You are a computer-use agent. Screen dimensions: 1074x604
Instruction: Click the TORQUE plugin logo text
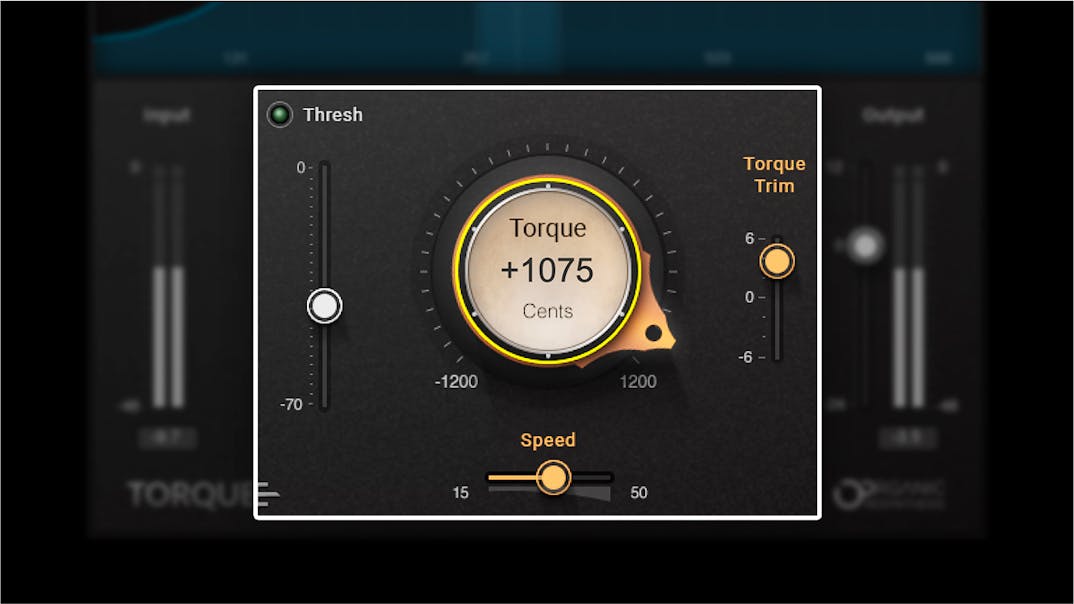(x=190, y=491)
